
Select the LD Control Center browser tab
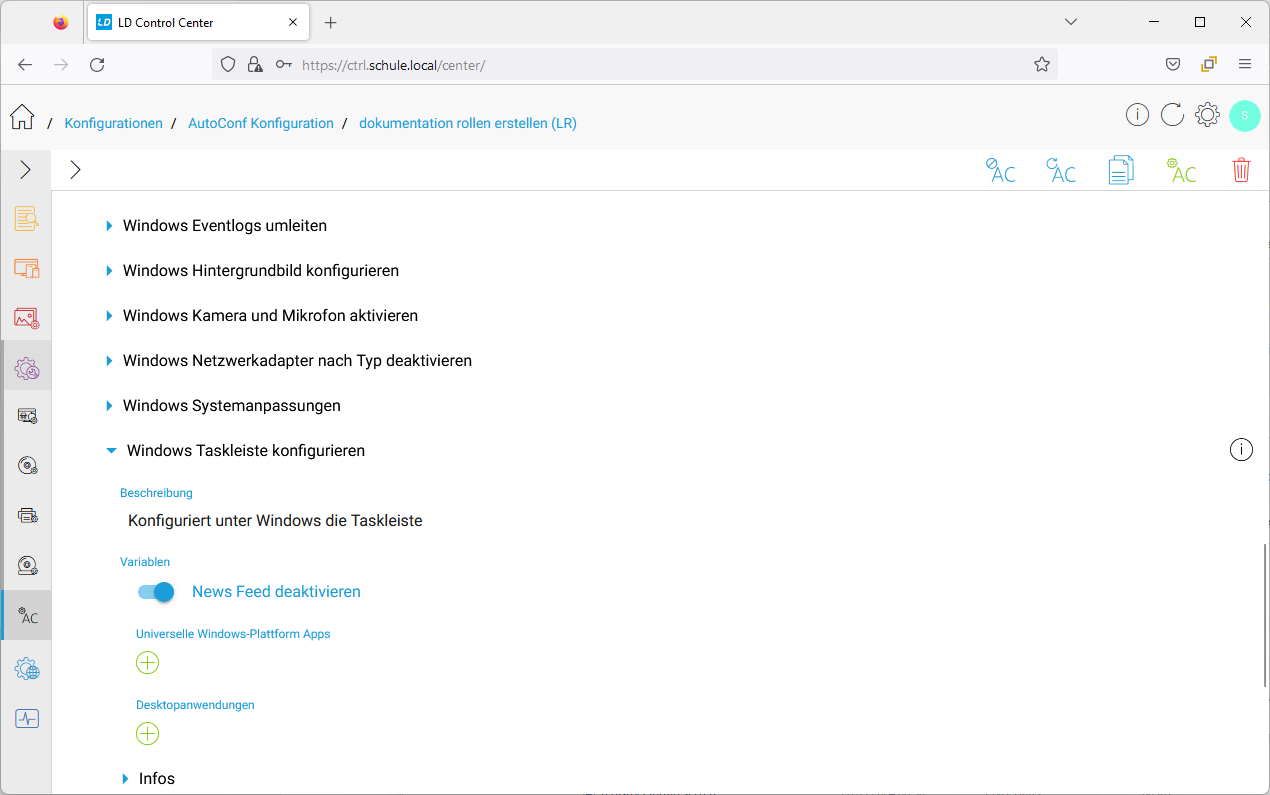click(199, 22)
